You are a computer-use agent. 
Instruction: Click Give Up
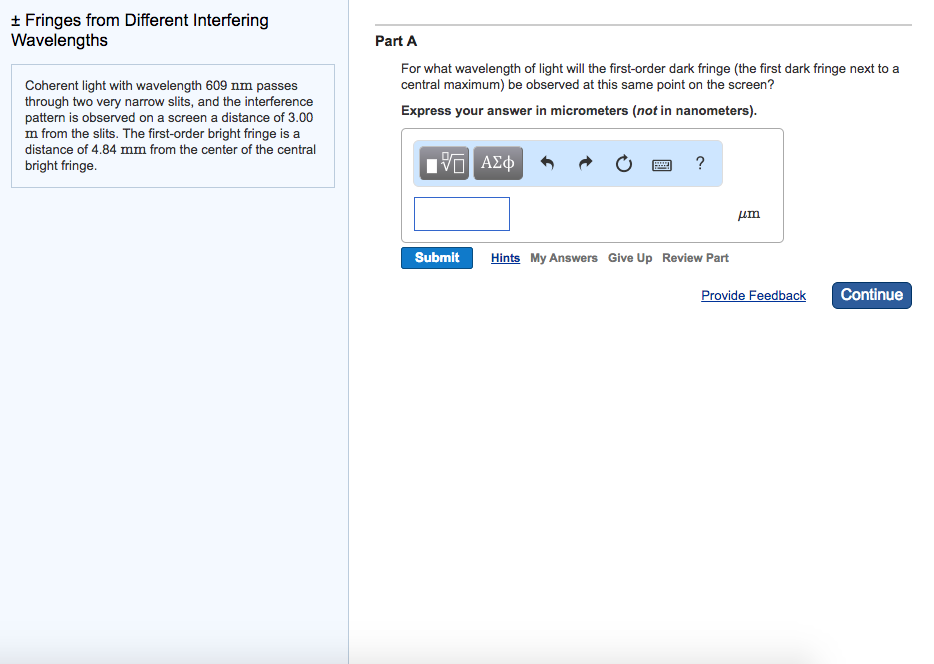click(x=630, y=258)
